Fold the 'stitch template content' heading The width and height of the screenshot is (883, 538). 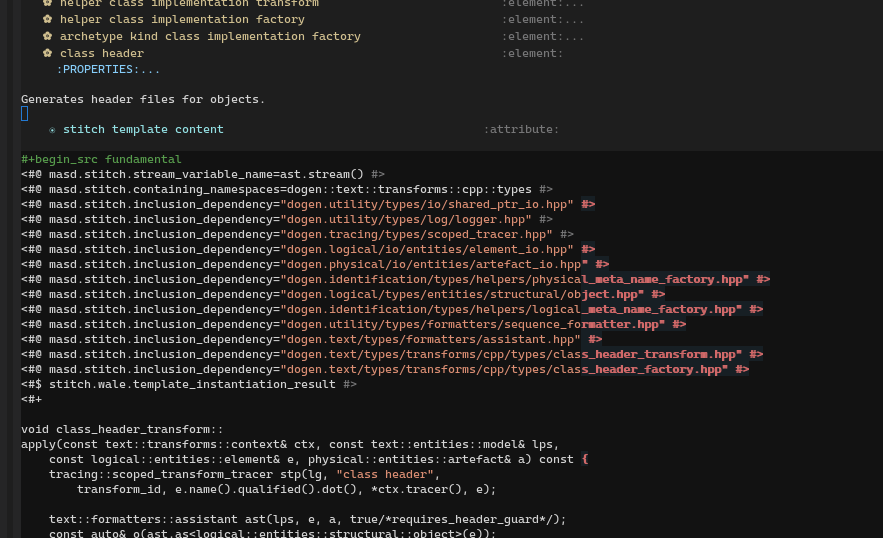[x=143, y=129]
